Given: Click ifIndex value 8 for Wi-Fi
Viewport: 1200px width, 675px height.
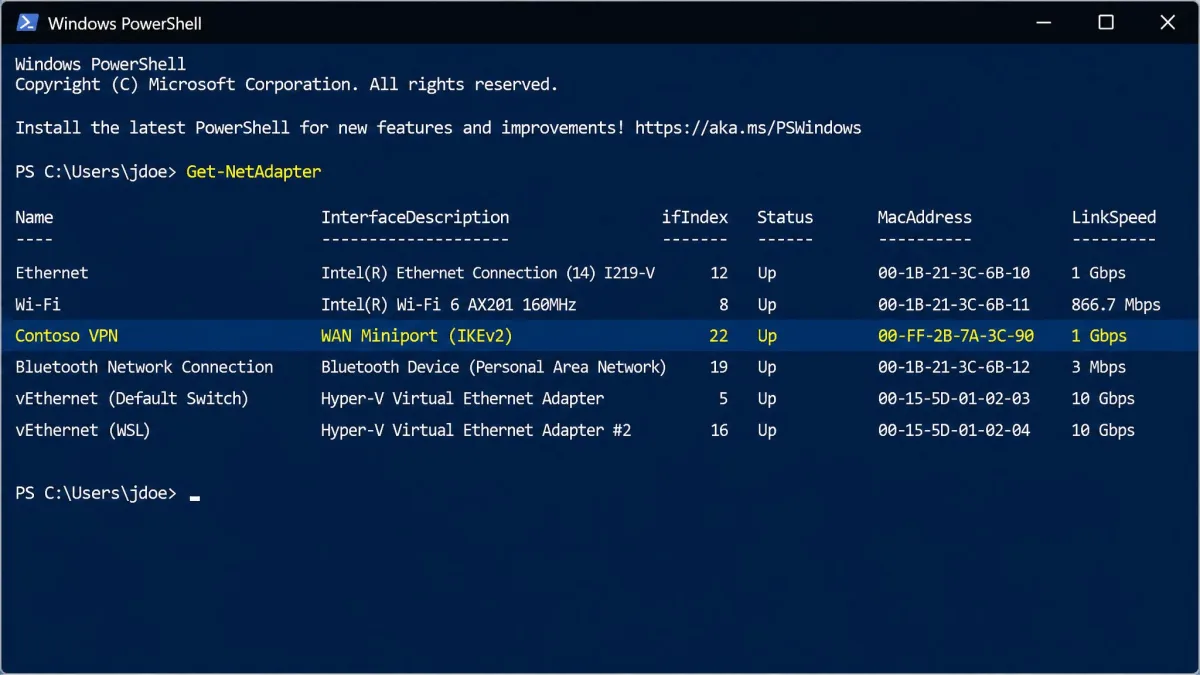Looking at the screenshot, I should point(724,304).
